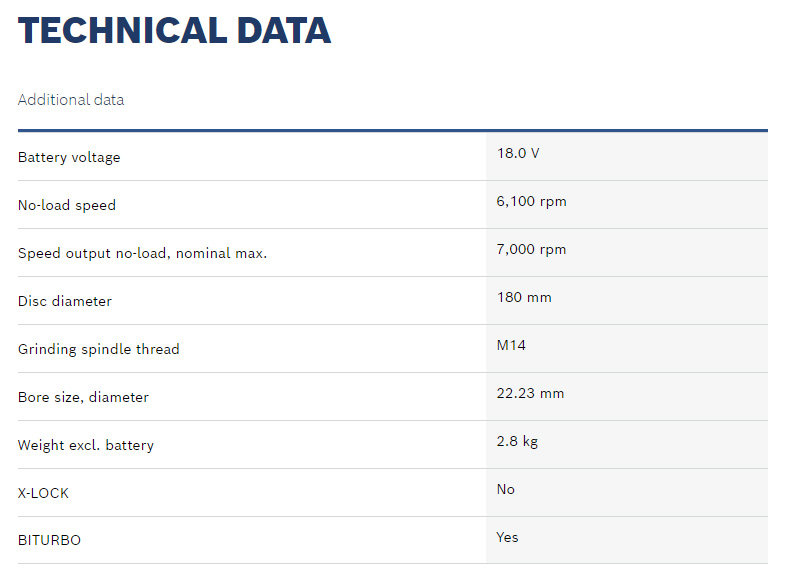Image resolution: width=791 pixels, height=583 pixels.
Task: Click the 18.0 V value
Action: click(x=518, y=154)
